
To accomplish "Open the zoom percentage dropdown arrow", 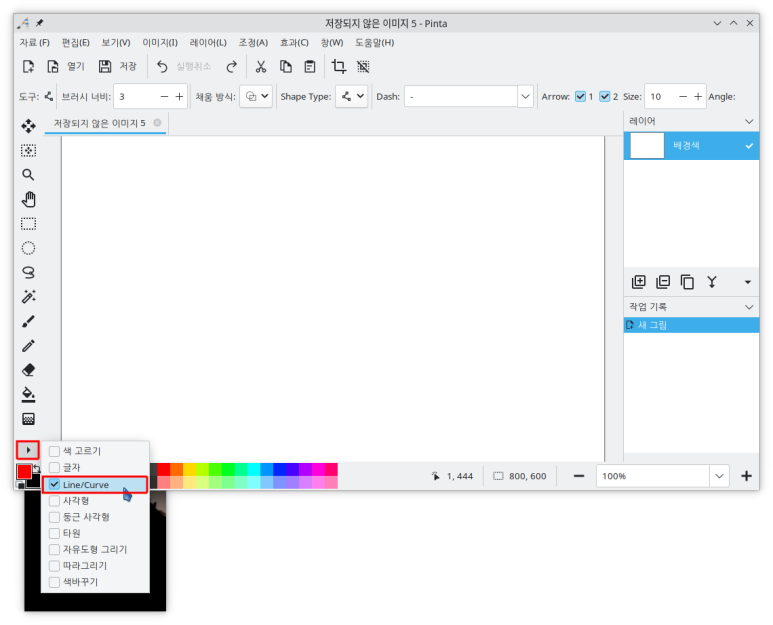I will [719, 476].
